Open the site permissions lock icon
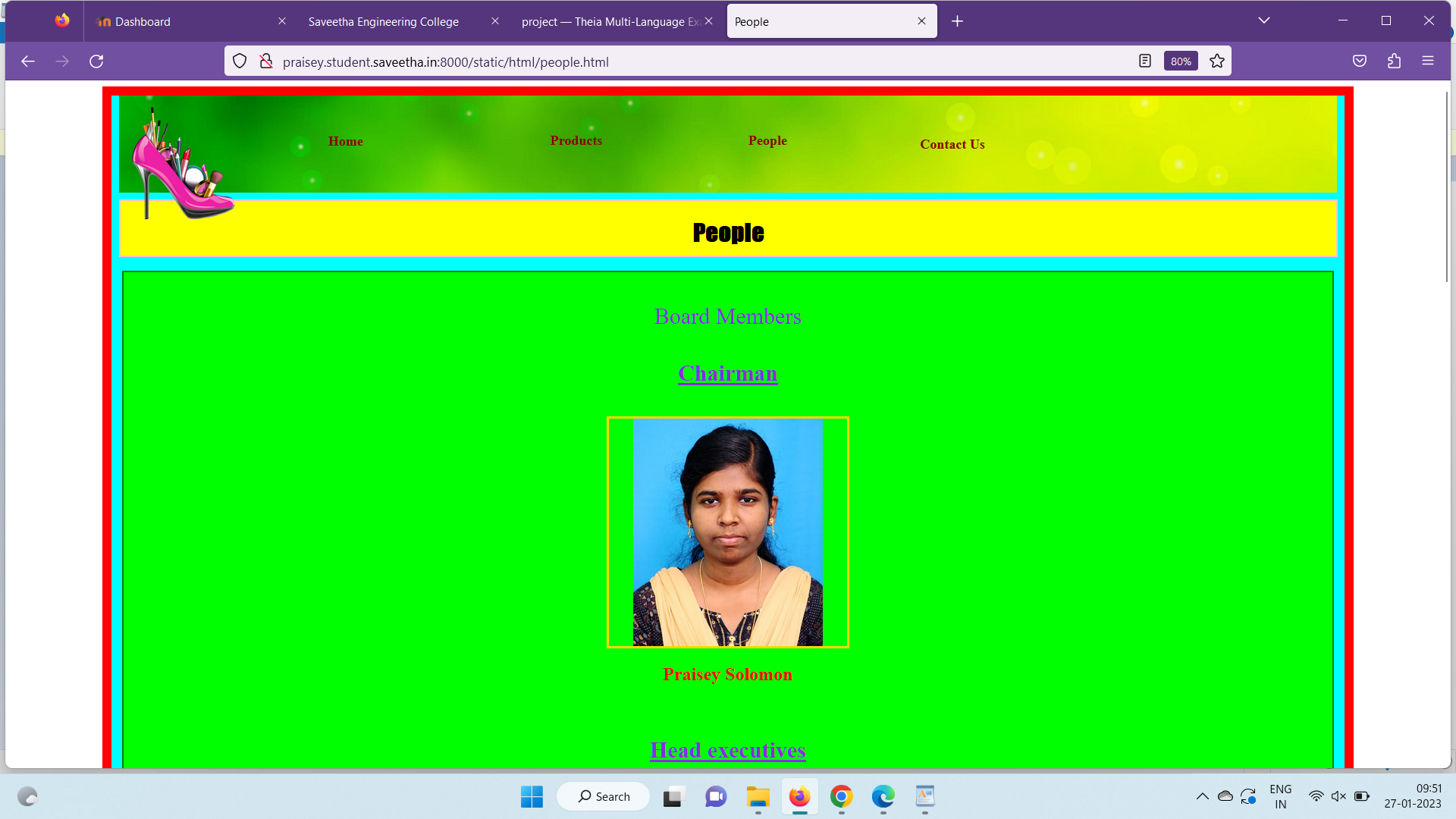This screenshot has height=819, width=1456. (266, 61)
